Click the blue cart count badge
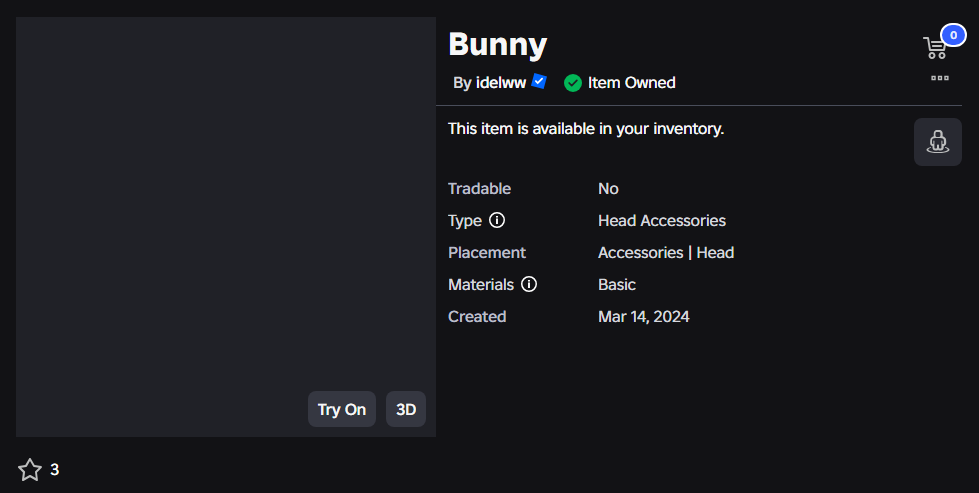Image resolution: width=979 pixels, height=493 pixels. pyautogui.click(x=953, y=36)
